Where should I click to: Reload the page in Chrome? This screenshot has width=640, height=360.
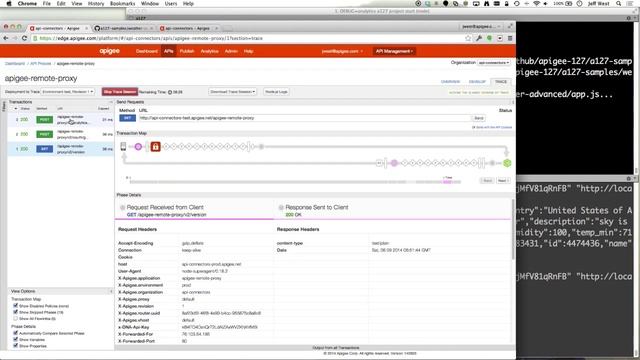coord(24,38)
